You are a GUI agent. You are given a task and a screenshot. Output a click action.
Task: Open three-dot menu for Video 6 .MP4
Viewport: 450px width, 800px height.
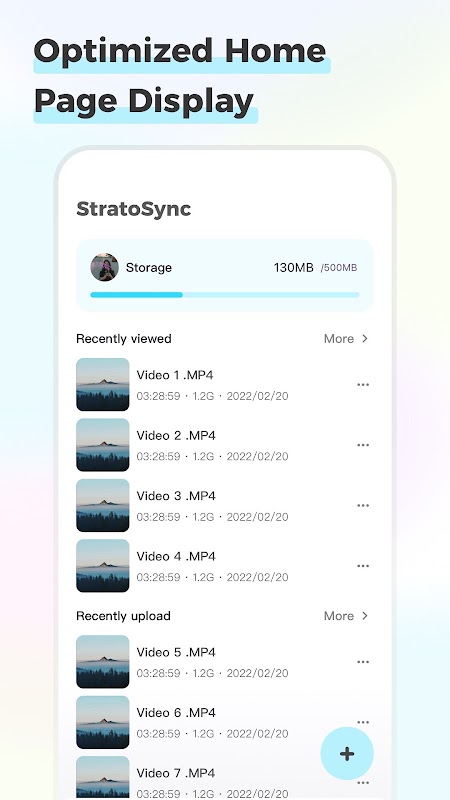pyautogui.click(x=363, y=722)
